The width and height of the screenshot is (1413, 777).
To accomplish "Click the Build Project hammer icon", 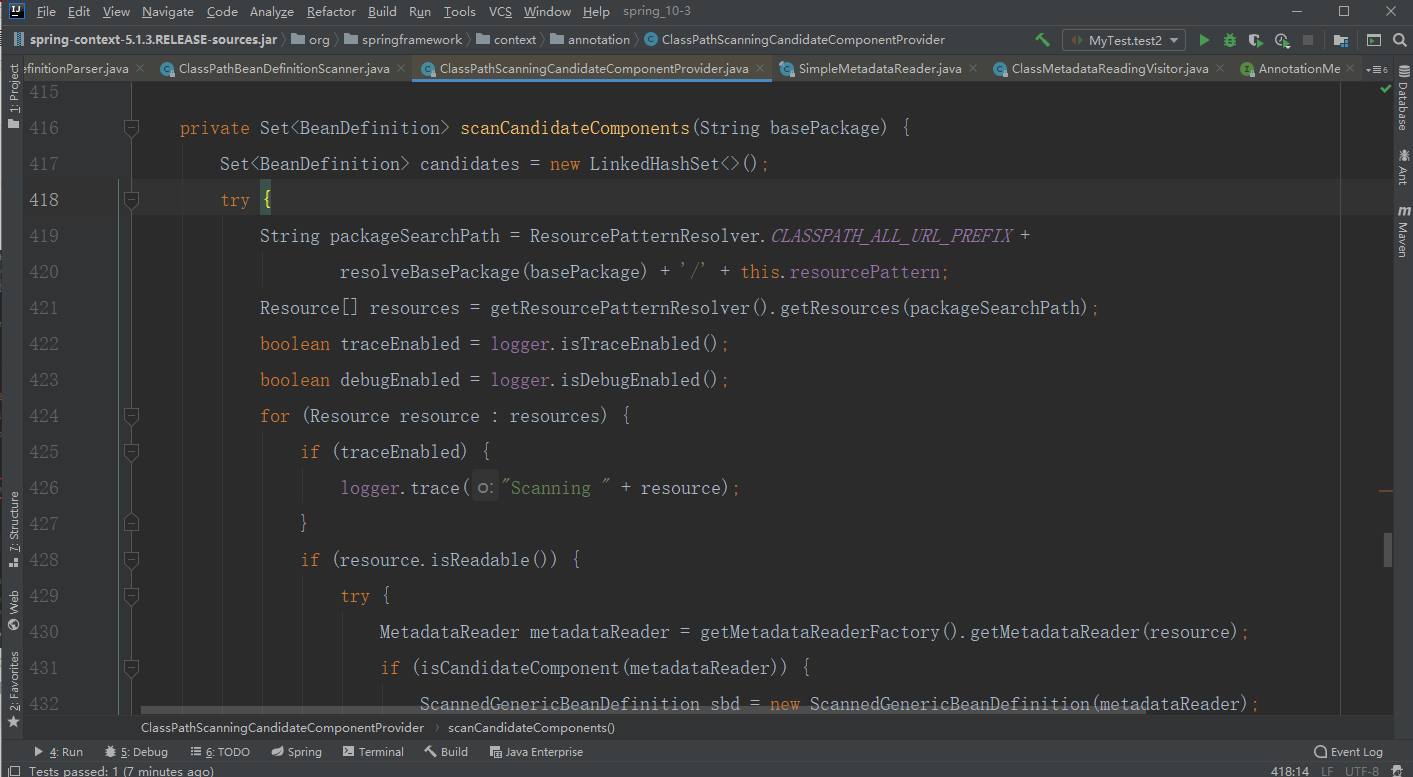I will click(x=1042, y=40).
